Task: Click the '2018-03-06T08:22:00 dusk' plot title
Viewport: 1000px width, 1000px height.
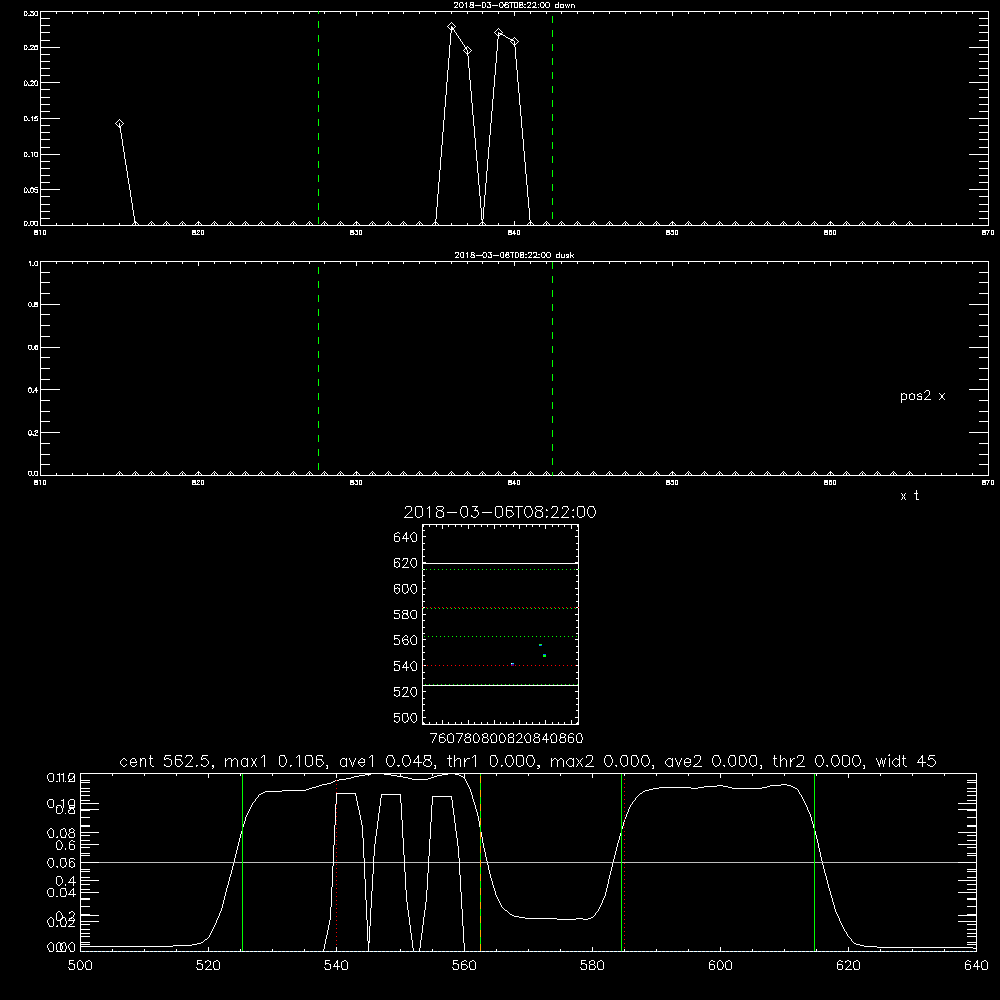Action: coord(514,255)
